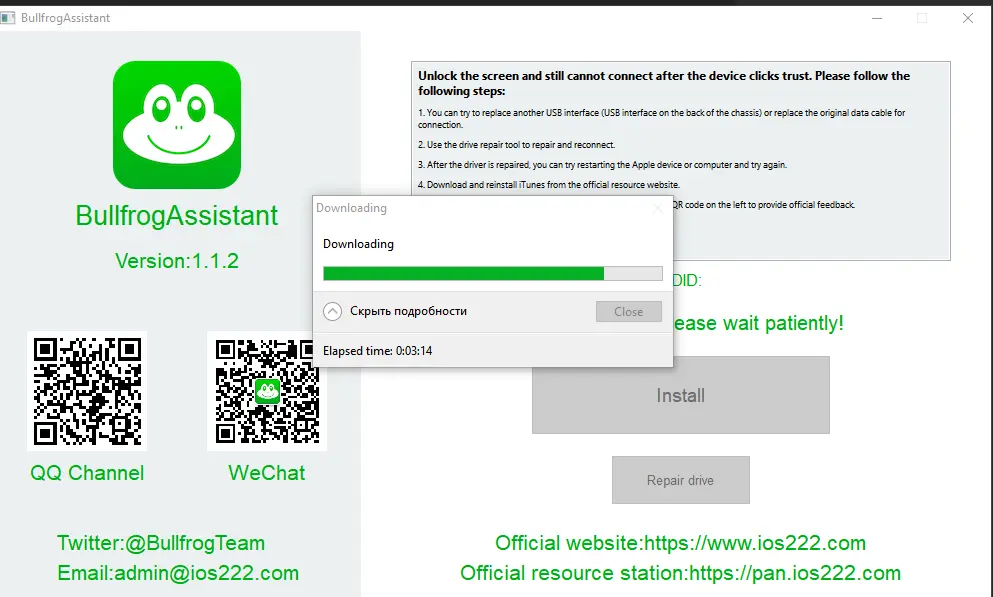This screenshot has height=597, width=993.
Task: Click step 4 'Download and reinstall iTunes' text
Action: click(548, 185)
